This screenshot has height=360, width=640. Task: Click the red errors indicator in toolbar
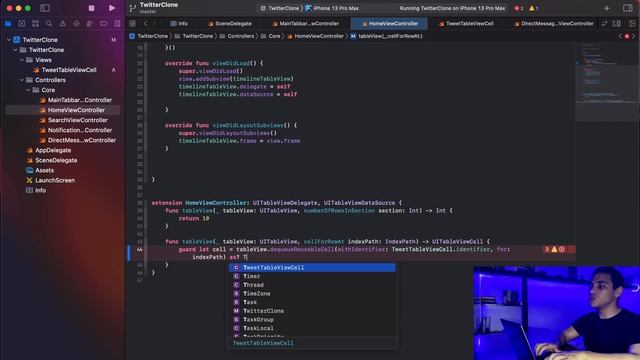pyautogui.click(x=519, y=8)
